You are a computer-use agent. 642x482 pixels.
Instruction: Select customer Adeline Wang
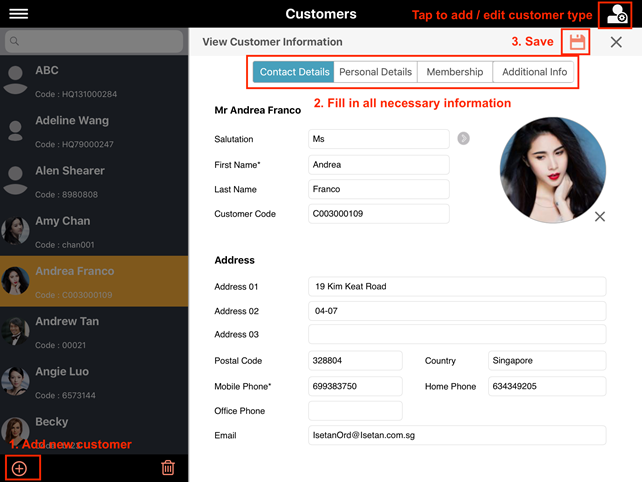click(x=94, y=131)
